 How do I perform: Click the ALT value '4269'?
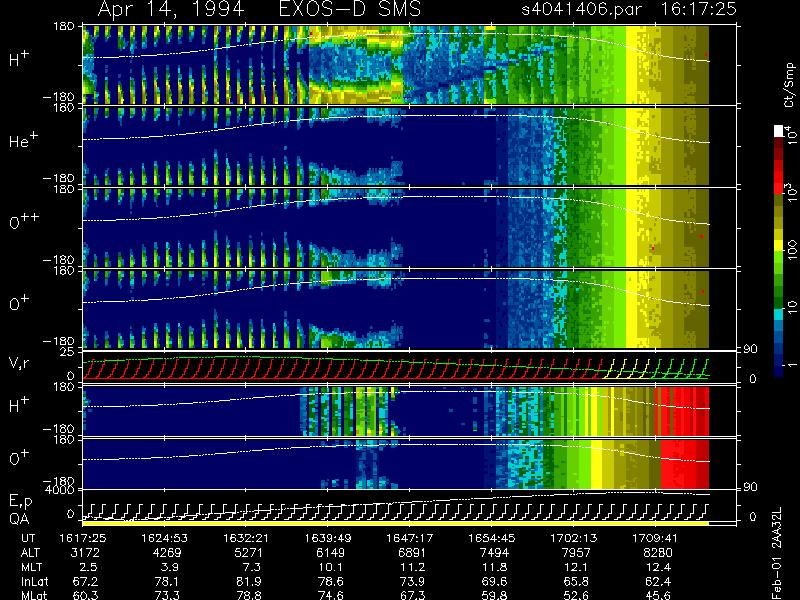point(167,553)
